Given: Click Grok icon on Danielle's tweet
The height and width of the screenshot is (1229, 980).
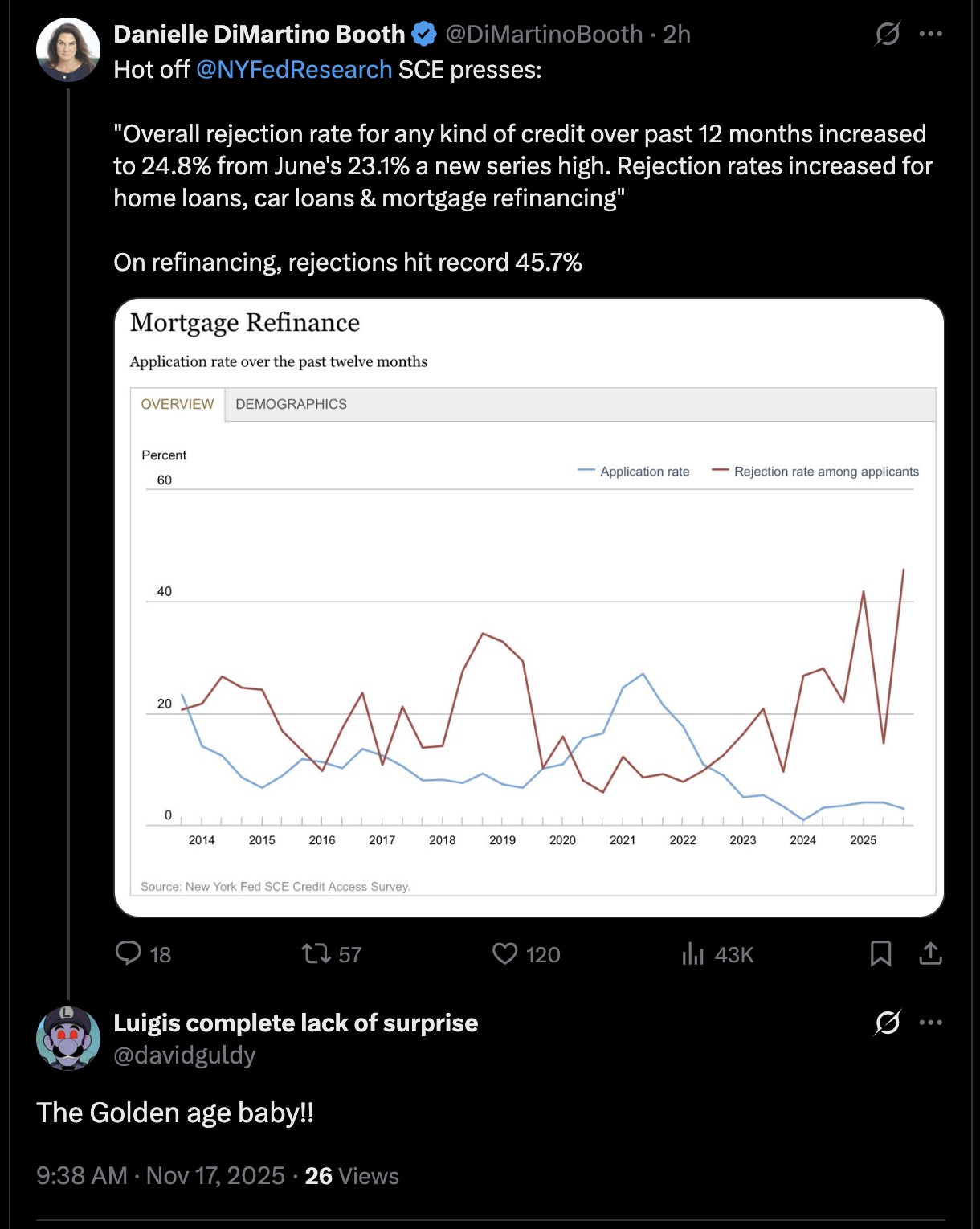Looking at the screenshot, I should 887,34.
